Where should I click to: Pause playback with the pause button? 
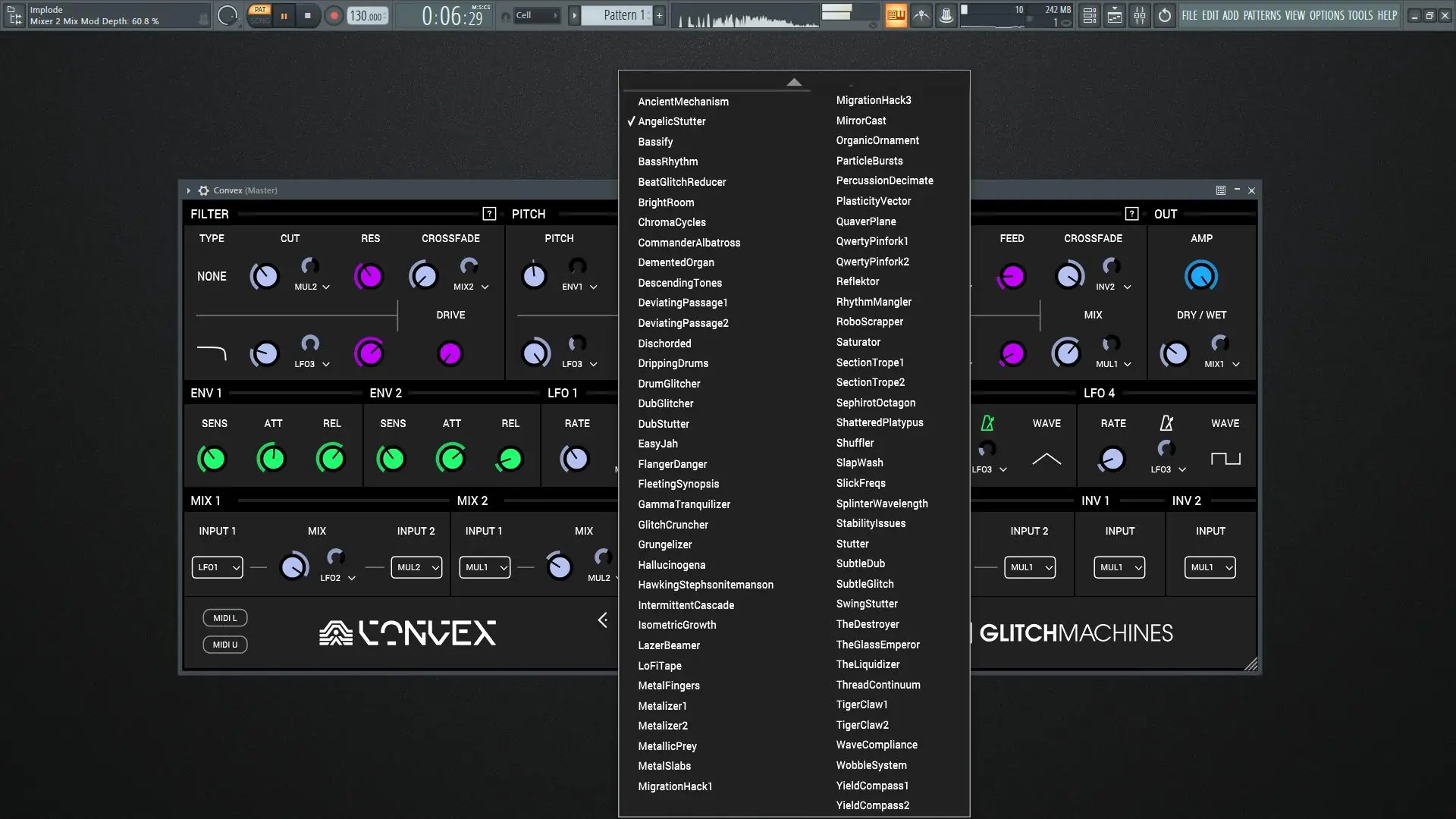pos(284,15)
